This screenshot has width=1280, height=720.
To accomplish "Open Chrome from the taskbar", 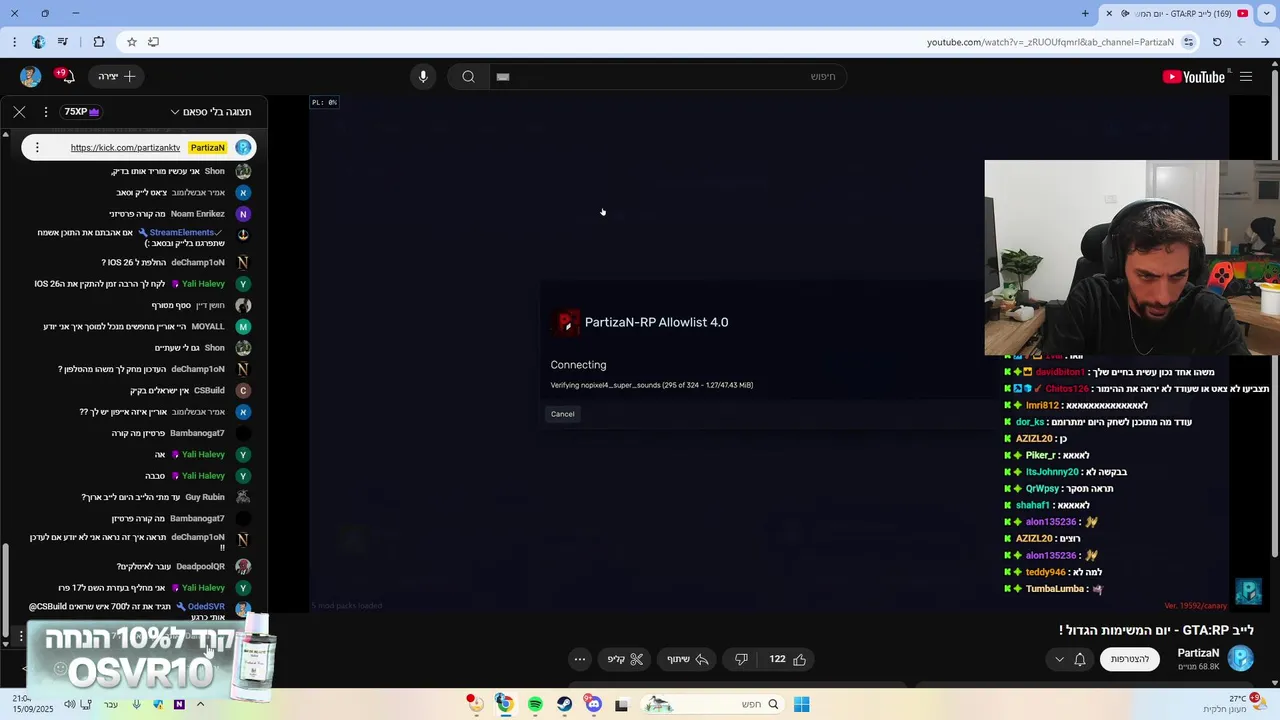I will pos(505,704).
